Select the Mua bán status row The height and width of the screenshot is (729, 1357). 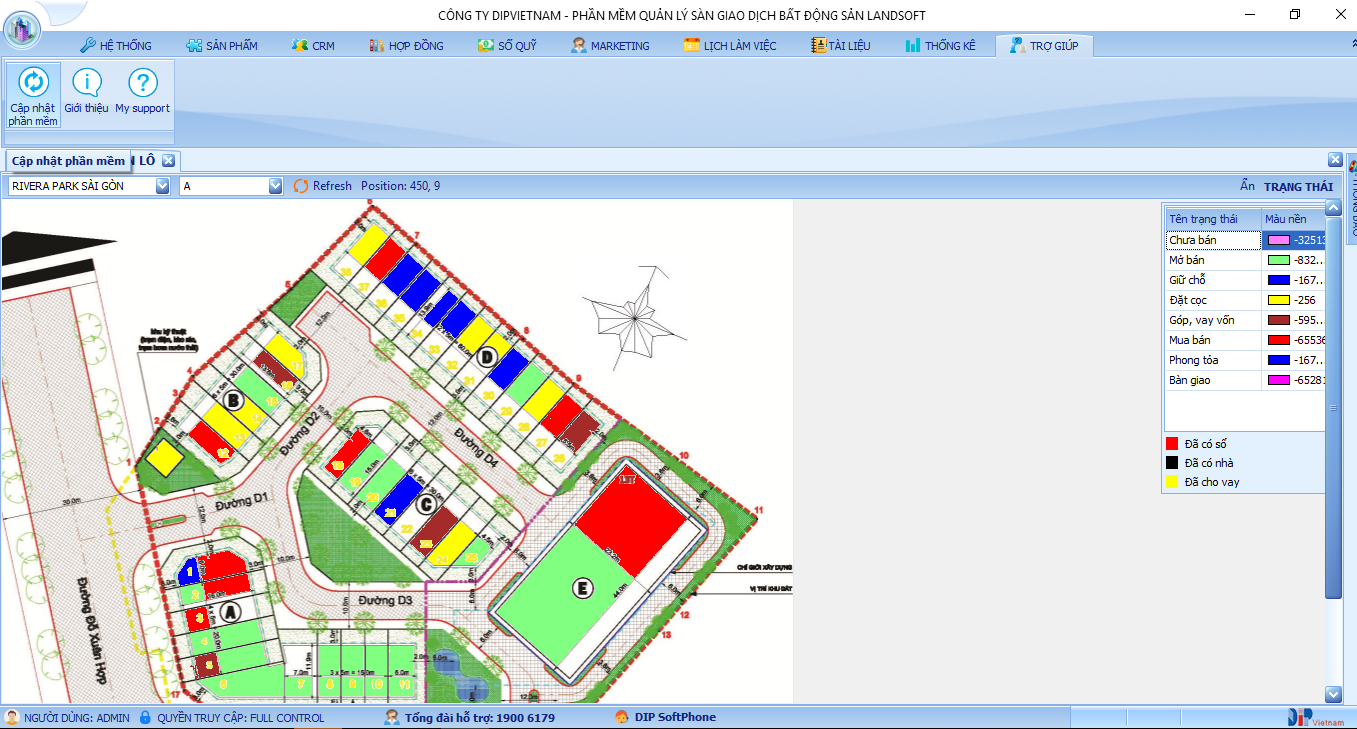(1245, 340)
